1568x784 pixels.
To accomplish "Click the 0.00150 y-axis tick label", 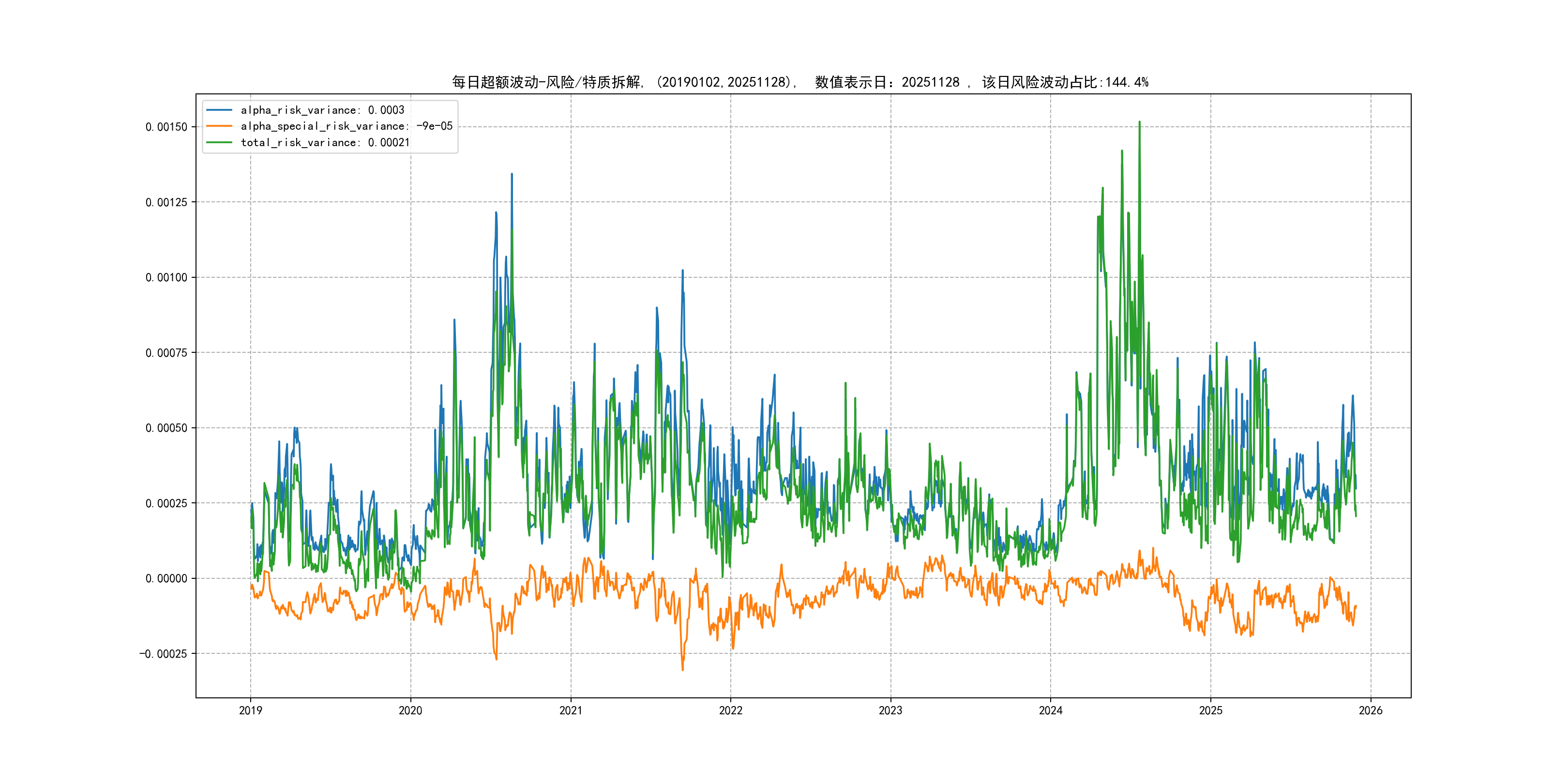I will tap(166, 127).
